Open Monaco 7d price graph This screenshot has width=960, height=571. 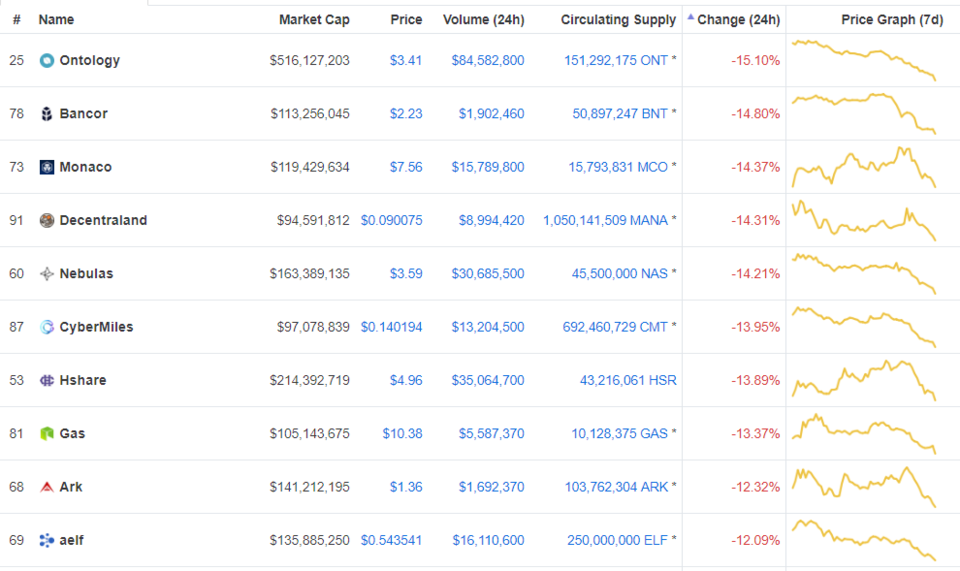click(864, 166)
